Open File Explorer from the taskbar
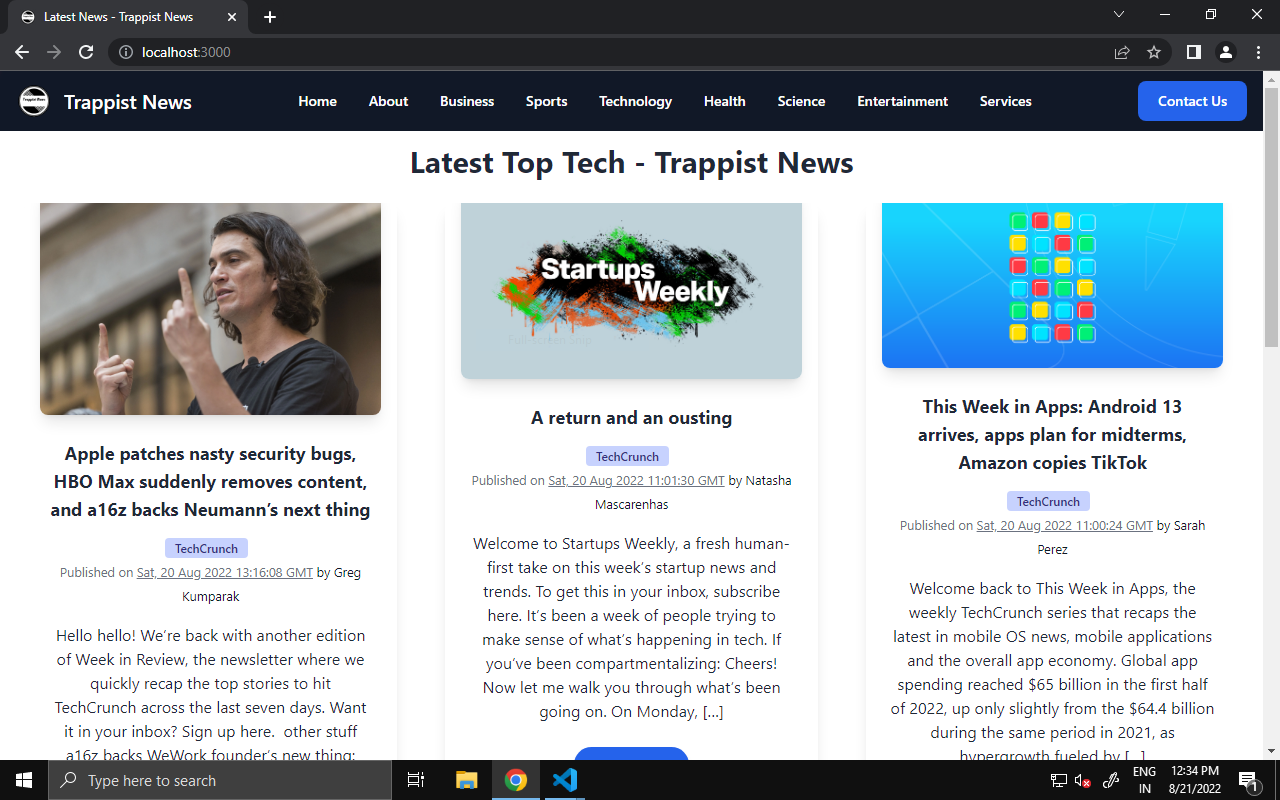Image resolution: width=1280 pixels, height=800 pixels. pos(467,780)
